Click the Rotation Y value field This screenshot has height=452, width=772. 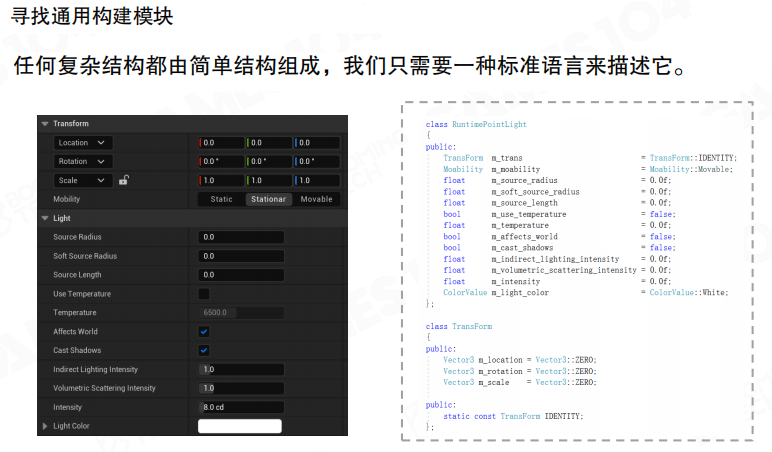tap(269, 162)
